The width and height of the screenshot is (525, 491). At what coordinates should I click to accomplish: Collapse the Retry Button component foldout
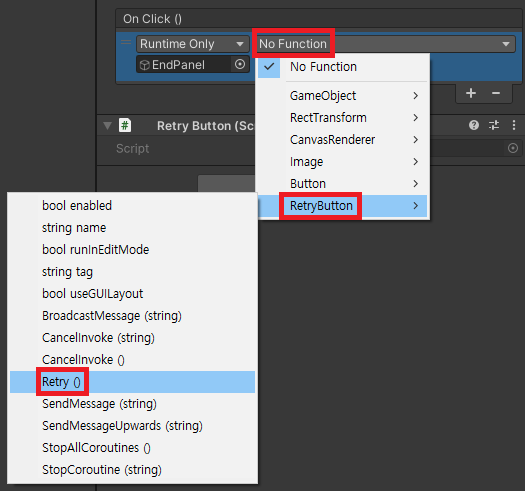[107, 126]
